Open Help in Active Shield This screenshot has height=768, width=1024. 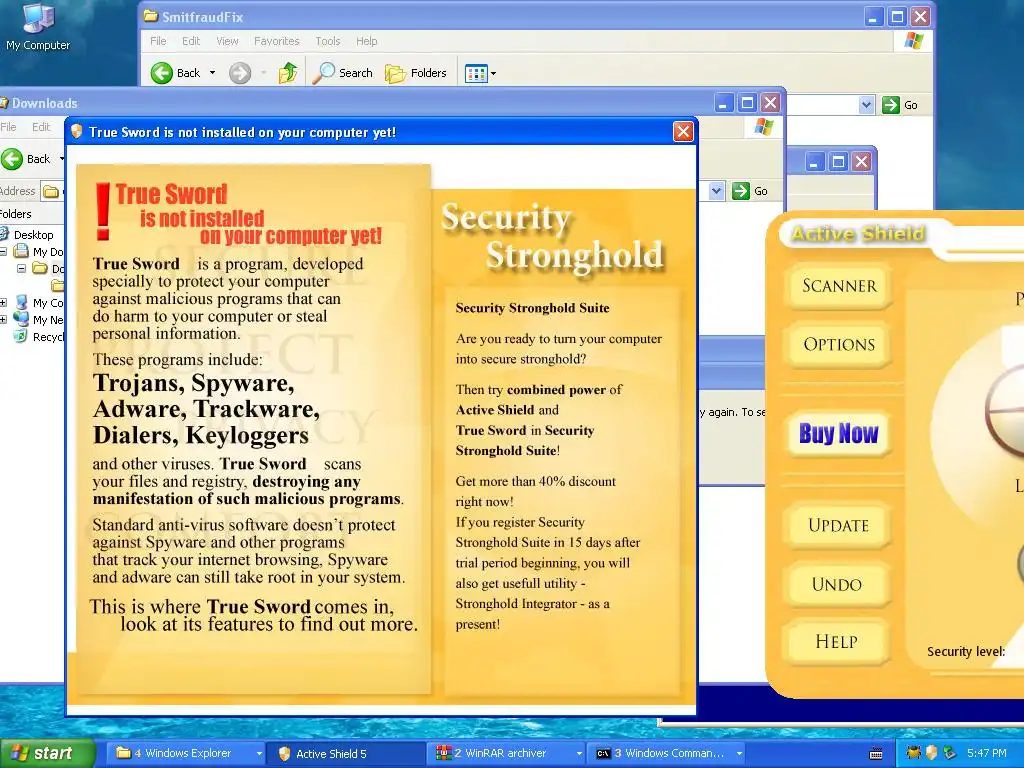[837, 641]
